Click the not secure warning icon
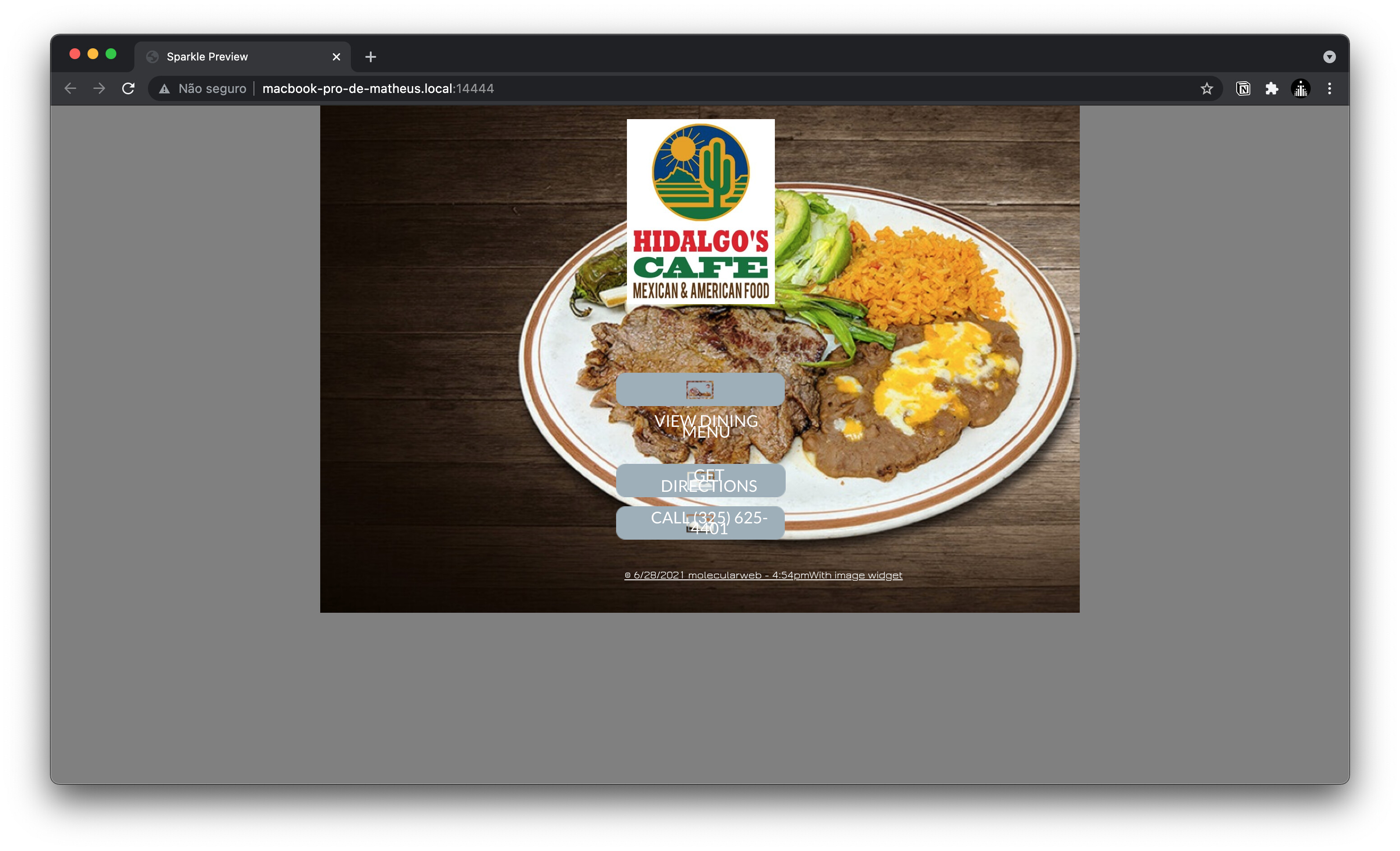The width and height of the screenshot is (1400, 851). tap(164, 89)
